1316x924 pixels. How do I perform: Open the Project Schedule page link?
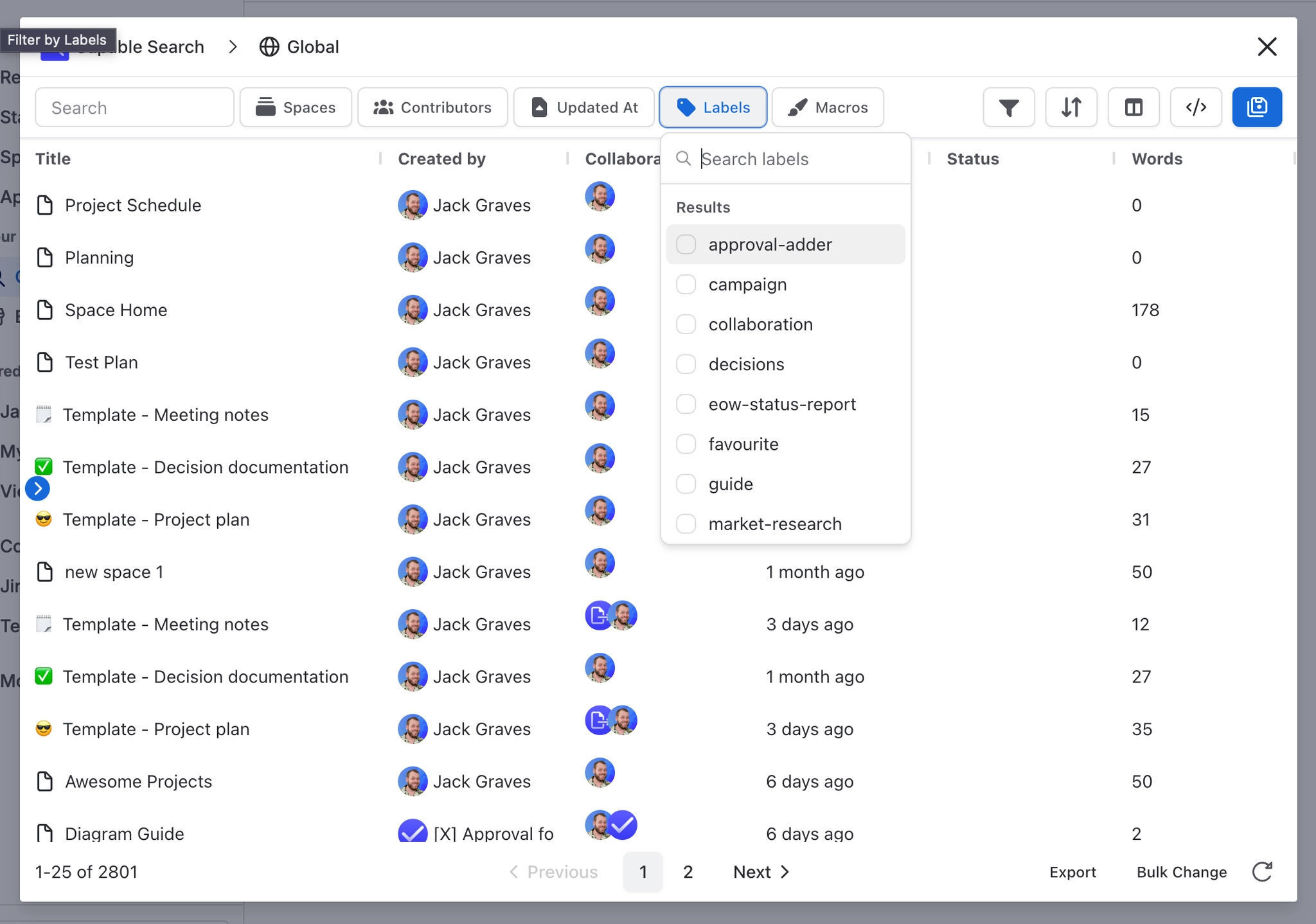(133, 206)
